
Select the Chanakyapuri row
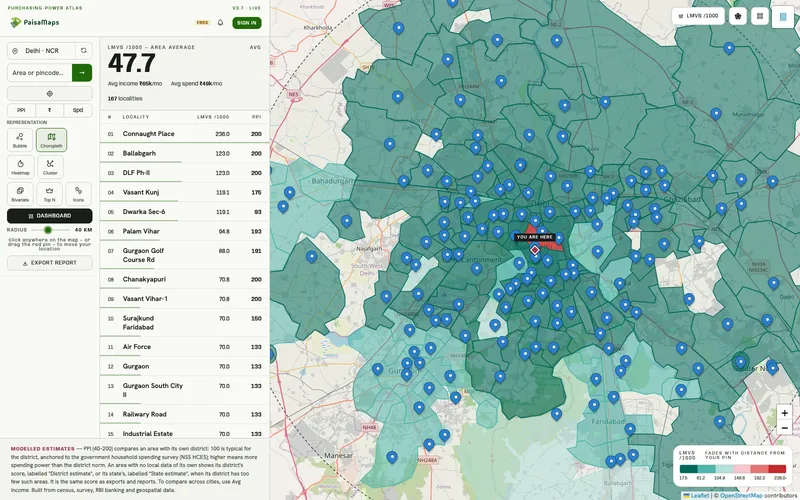pos(184,279)
